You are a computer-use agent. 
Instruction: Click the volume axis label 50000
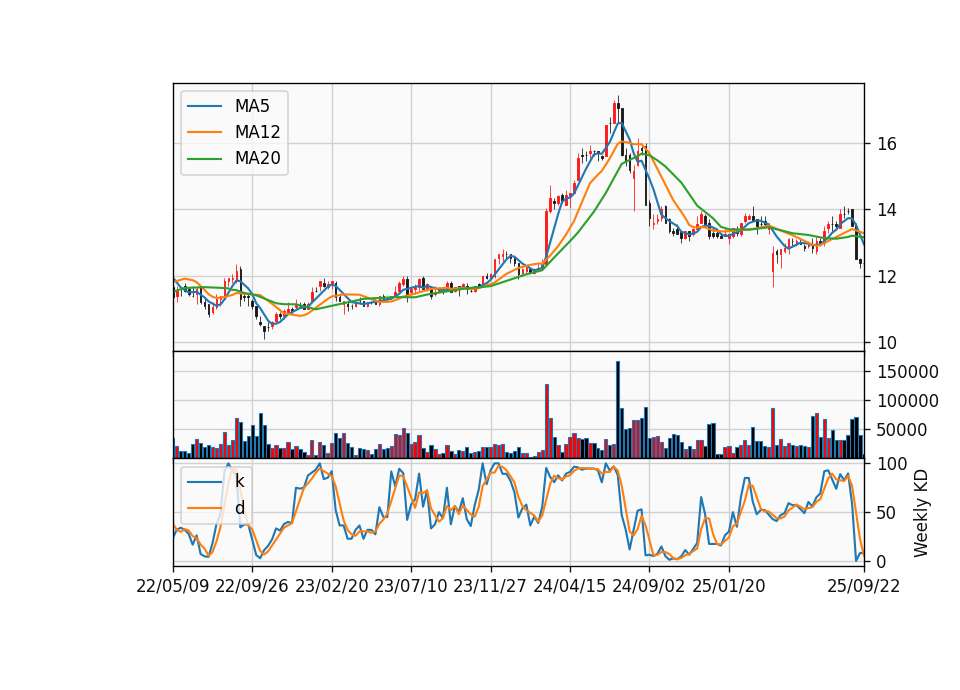[x=902, y=430]
